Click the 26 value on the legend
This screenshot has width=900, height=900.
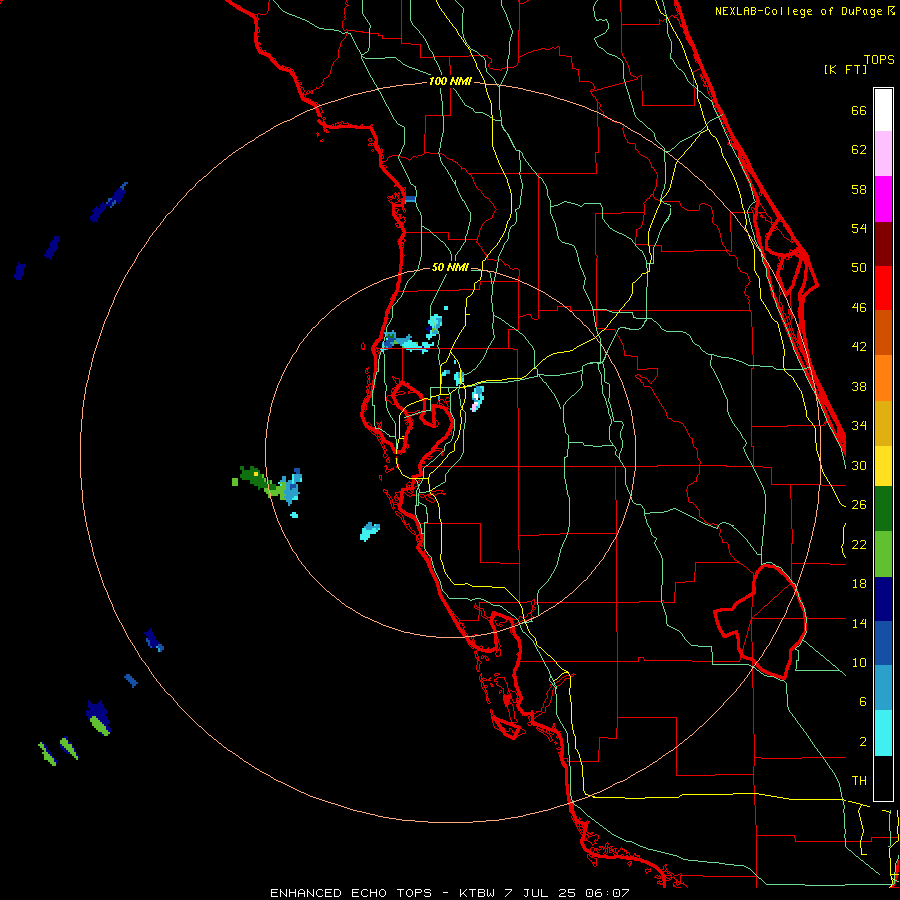pyautogui.click(x=859, y=505)
